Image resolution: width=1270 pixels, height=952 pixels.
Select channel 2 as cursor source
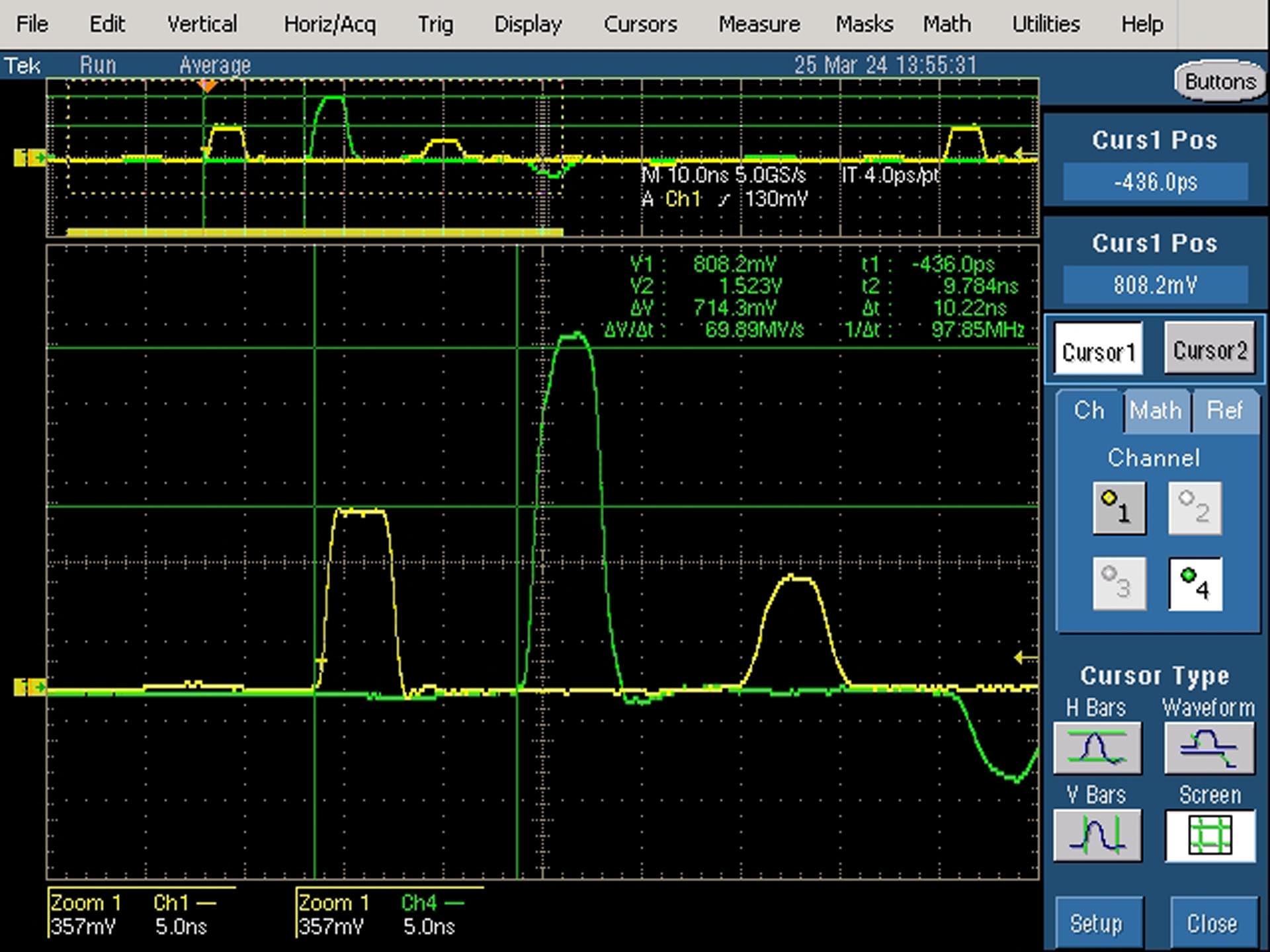click(1195, 508)
